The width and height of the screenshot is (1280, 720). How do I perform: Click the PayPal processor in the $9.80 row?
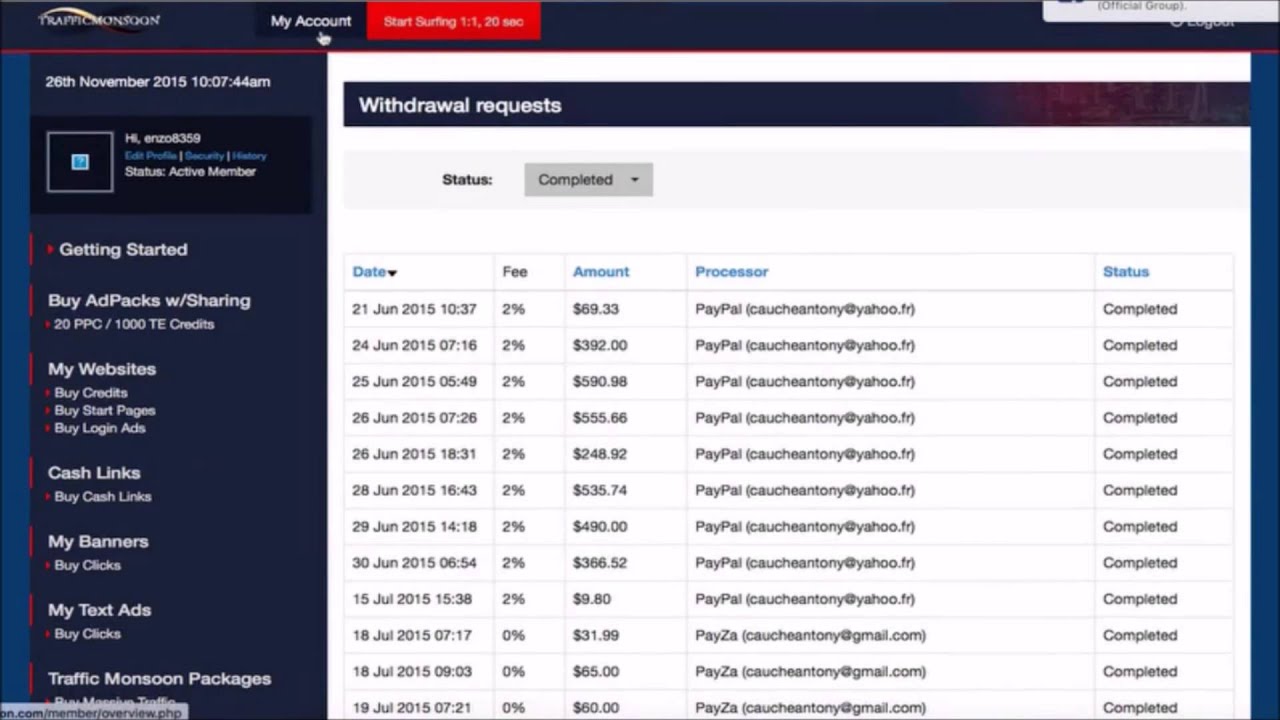805,599
